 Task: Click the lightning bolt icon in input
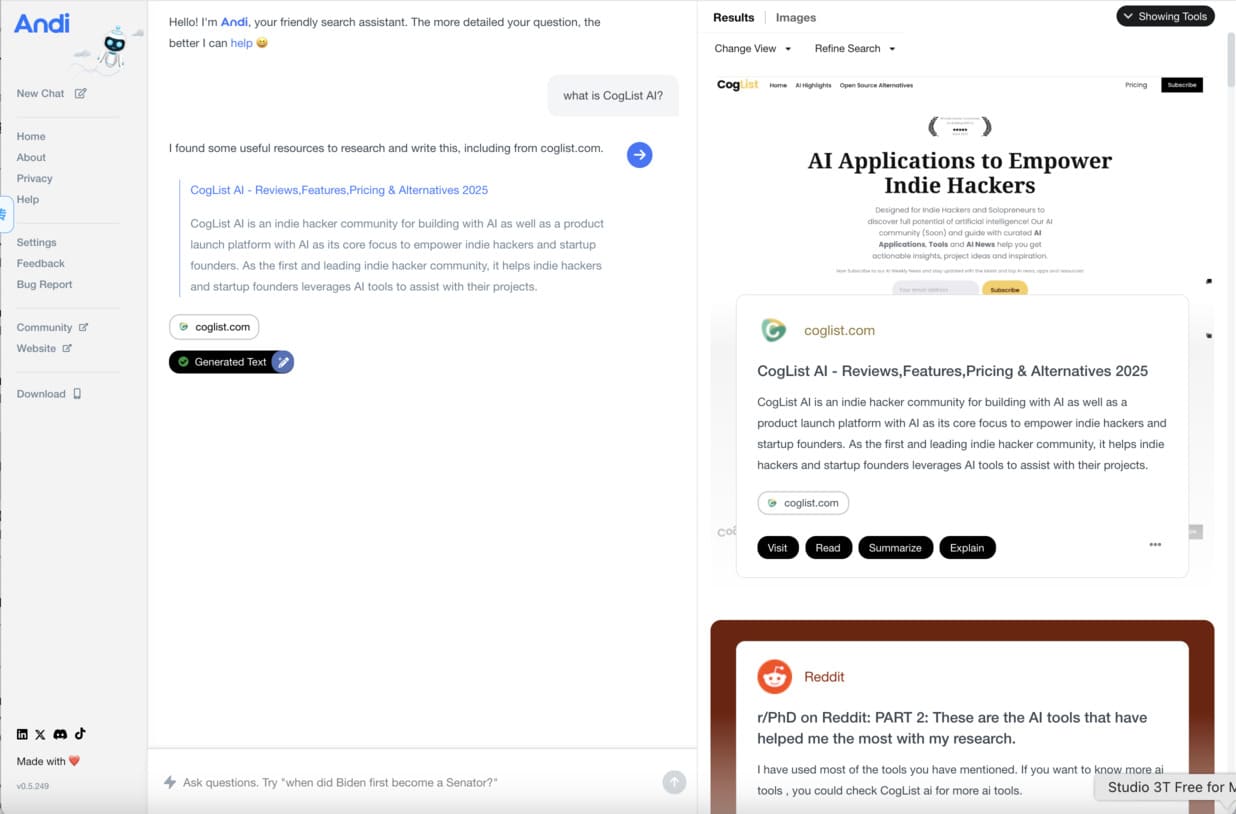pyautogui.click(x=170, y=783)
